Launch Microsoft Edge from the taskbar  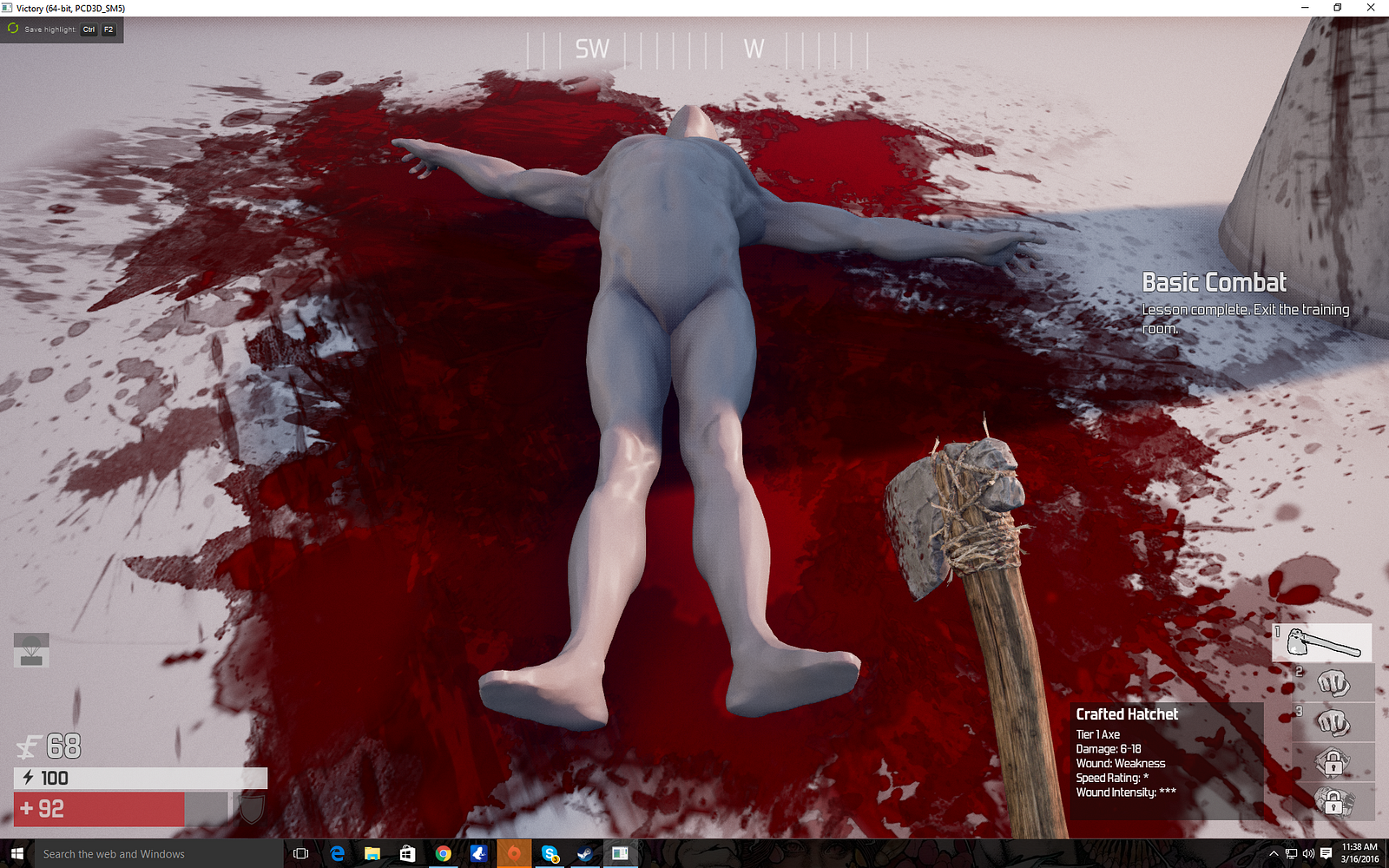tap(337, 853)
